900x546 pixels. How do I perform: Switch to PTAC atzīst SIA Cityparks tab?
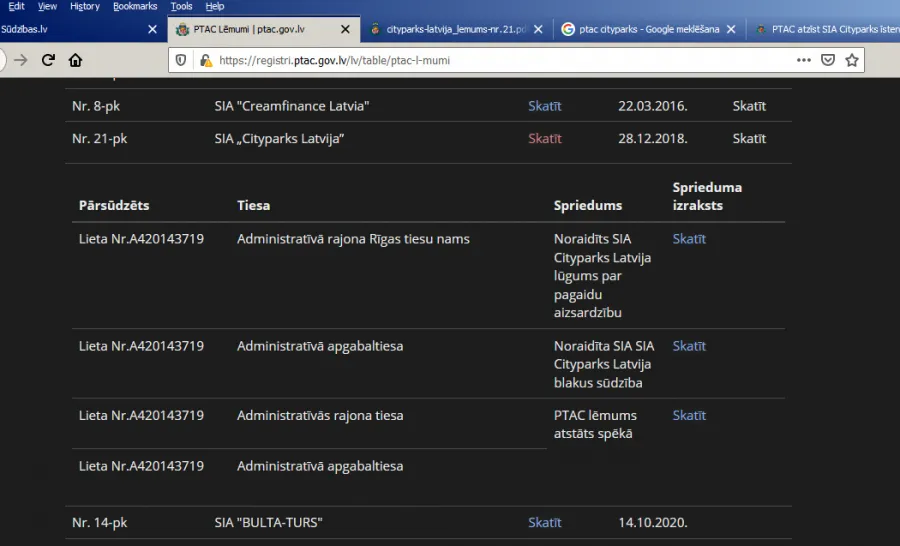pyautogui.click(x=824, y=29)
